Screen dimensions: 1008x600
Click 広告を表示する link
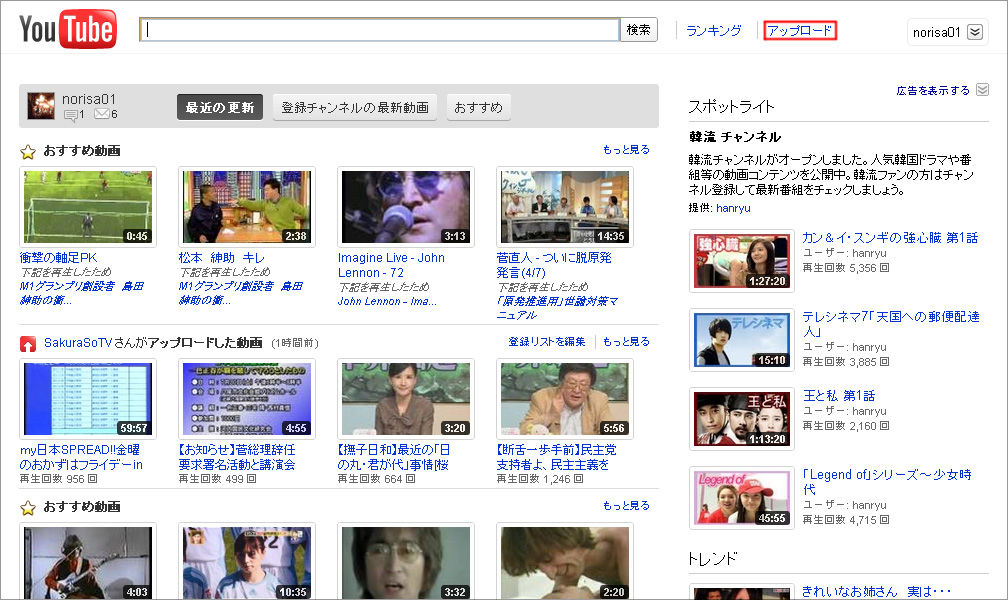pos(933,91)
